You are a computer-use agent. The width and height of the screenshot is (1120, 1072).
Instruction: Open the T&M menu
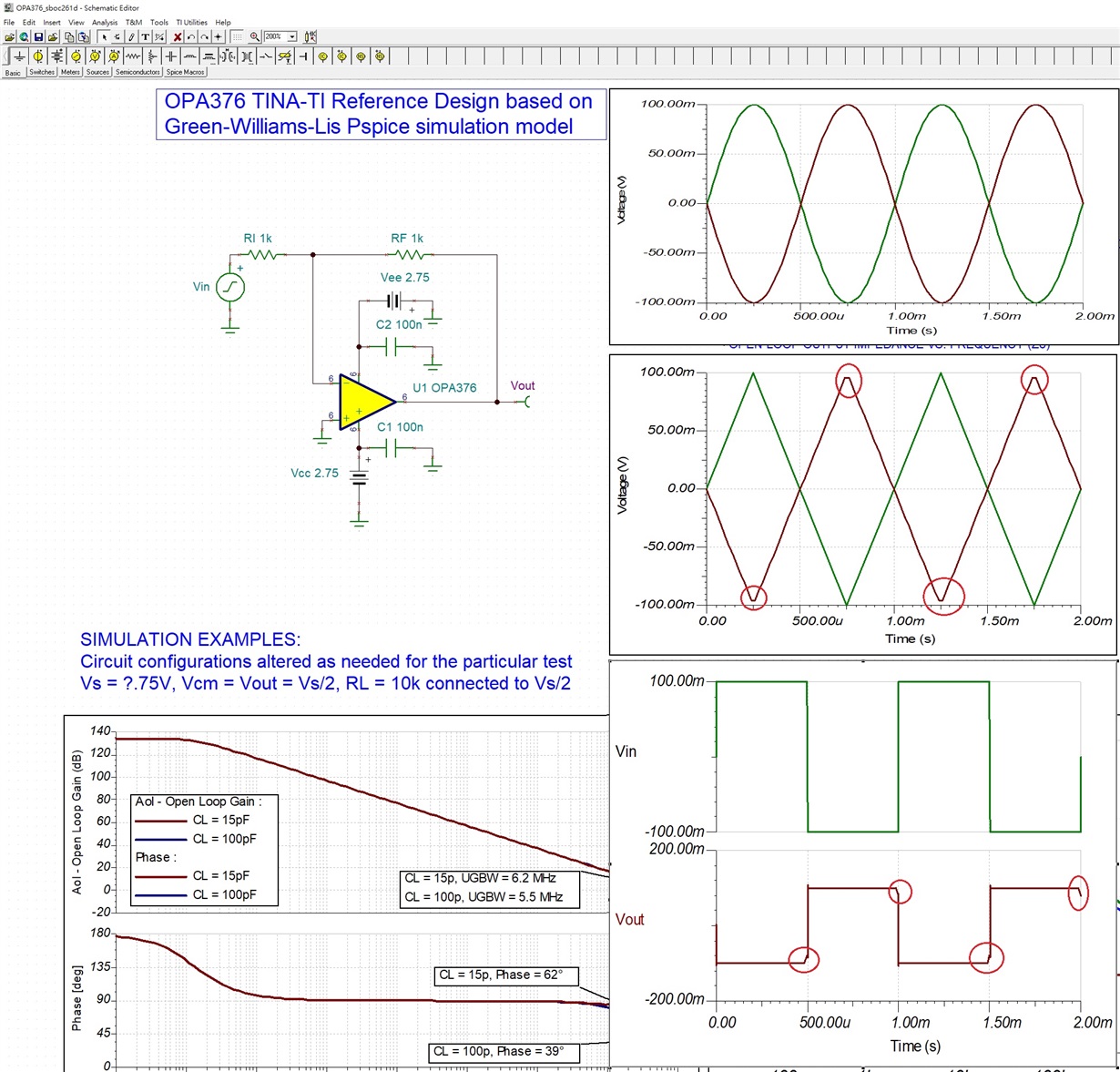pyautogui.click(x=134, y=22)
